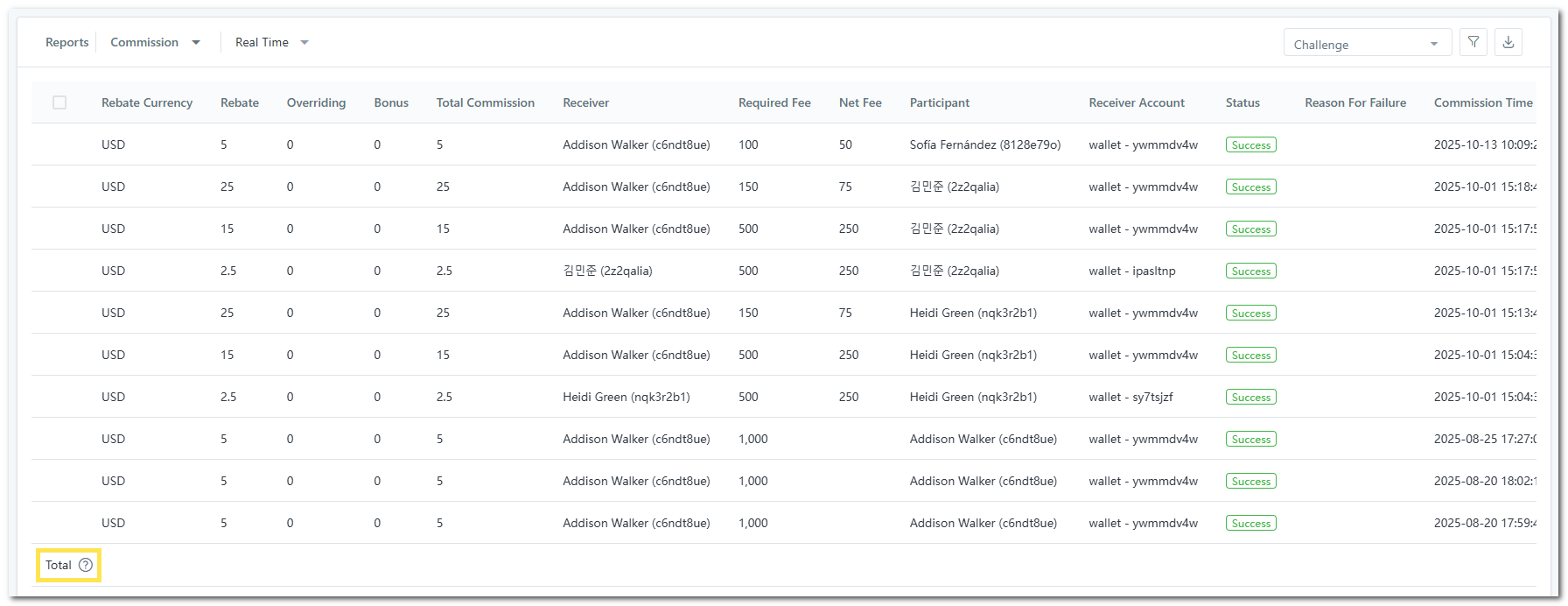The width and height of the screenshot is (1568, 606).
Task: Open the Challenge combo box
Action: click(1367, 44)
